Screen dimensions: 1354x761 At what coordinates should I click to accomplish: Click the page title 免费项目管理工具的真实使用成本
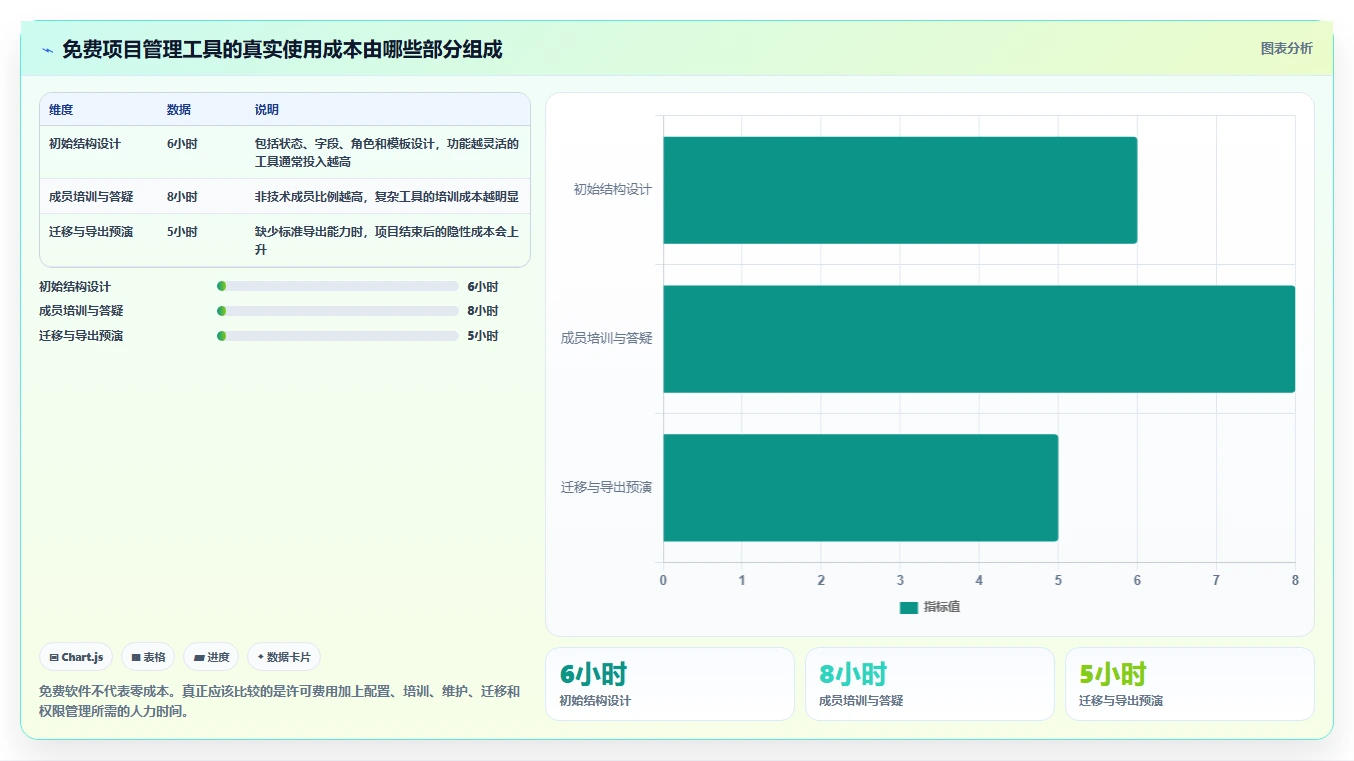click(282, 50)
